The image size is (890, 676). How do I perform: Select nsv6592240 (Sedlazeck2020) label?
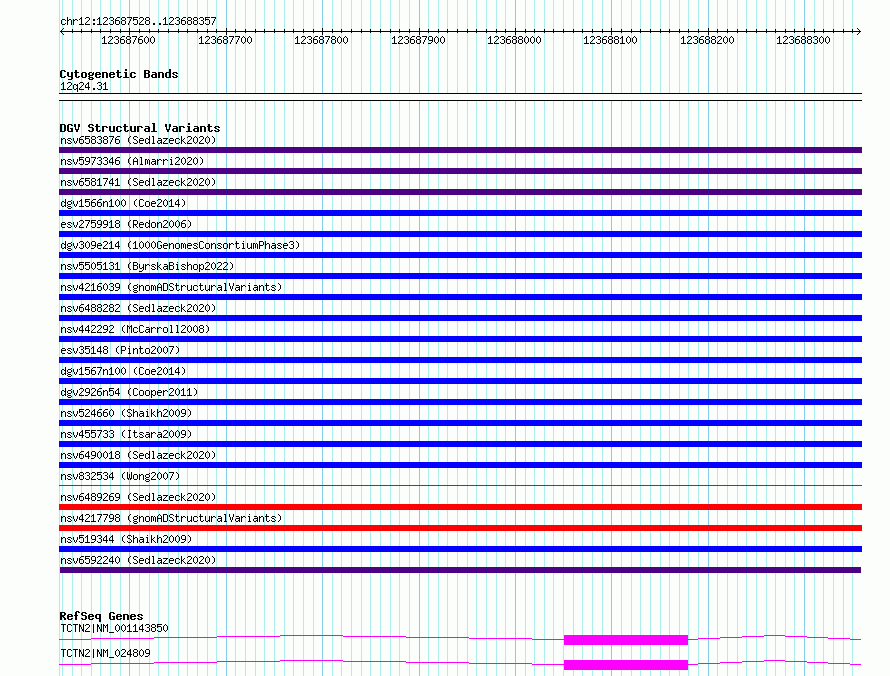[138, 560]
